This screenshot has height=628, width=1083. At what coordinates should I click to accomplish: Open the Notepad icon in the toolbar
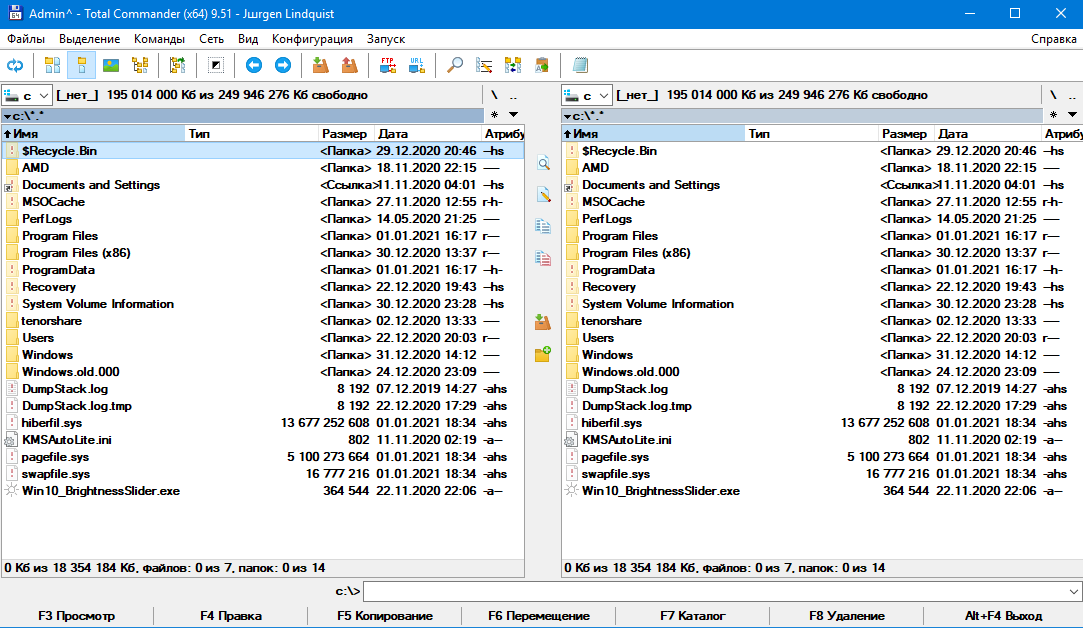(x=580, y=66)
